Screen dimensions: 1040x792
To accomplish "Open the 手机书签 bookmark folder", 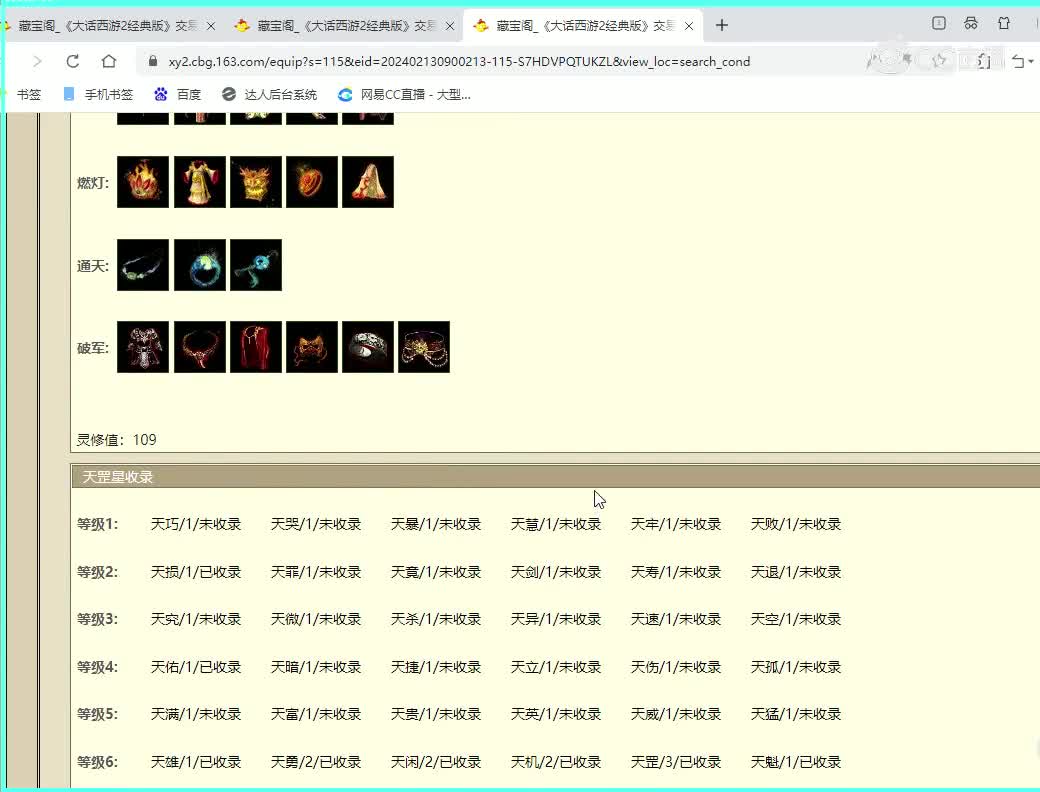I will point(98,95).
